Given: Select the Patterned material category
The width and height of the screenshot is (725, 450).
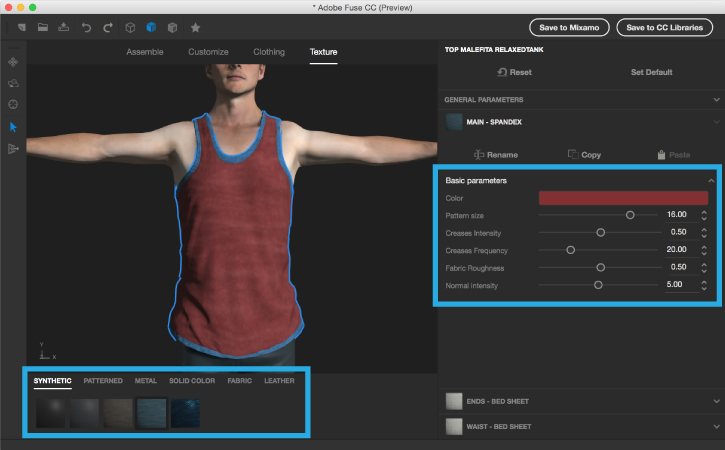Looking at the screenshot, I should [x=103, y=381].
